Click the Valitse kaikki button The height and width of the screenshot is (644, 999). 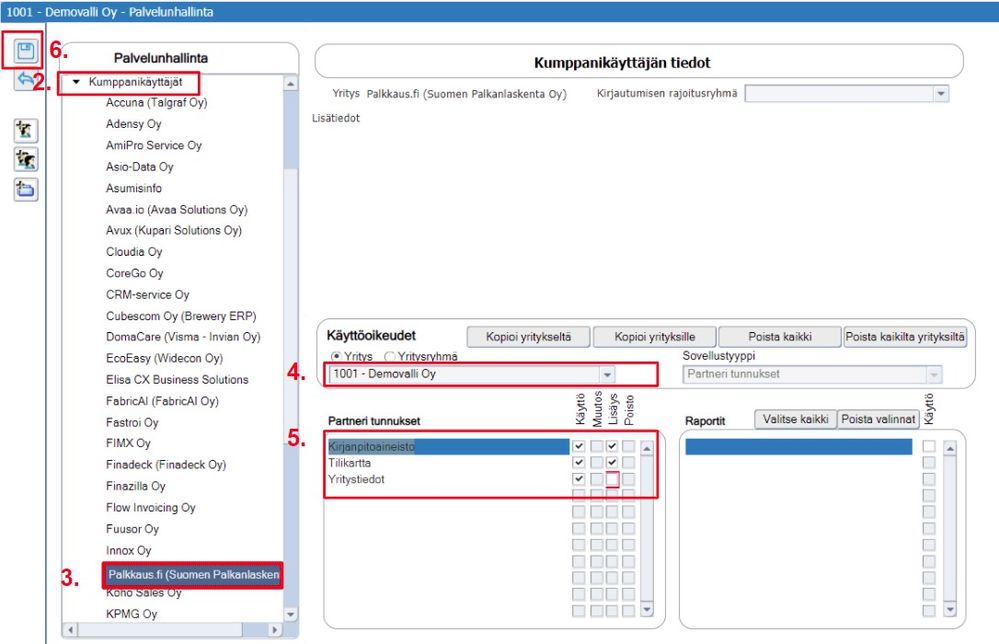(795, 419)
